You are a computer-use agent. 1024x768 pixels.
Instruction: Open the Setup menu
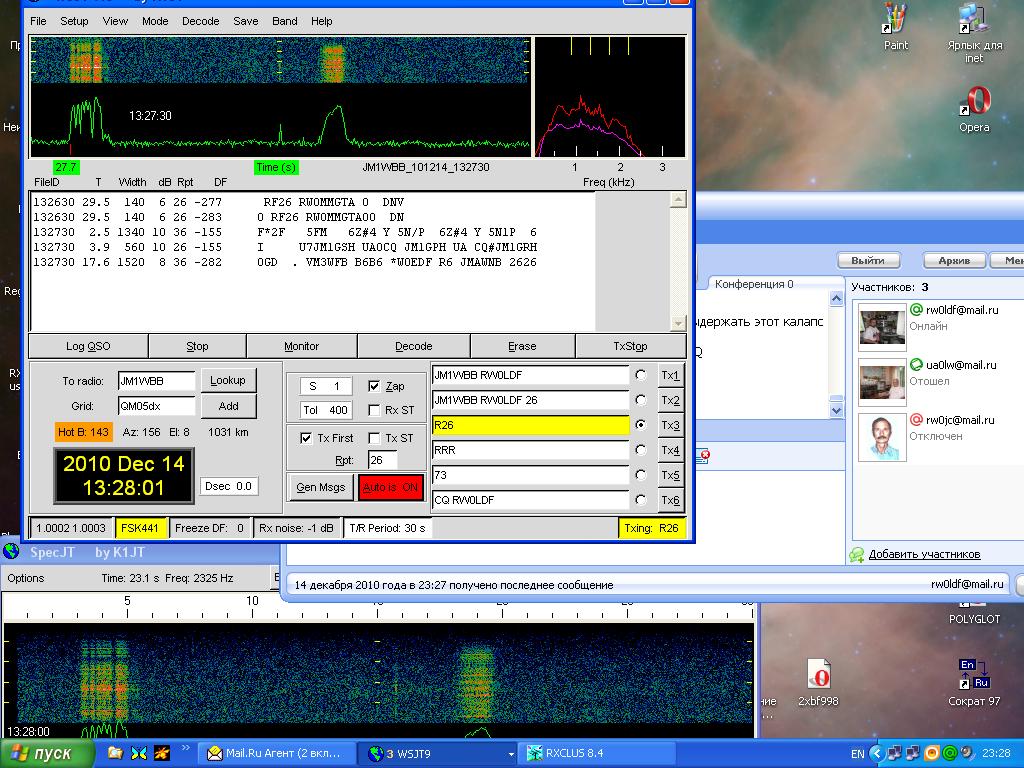click(74, 21)
